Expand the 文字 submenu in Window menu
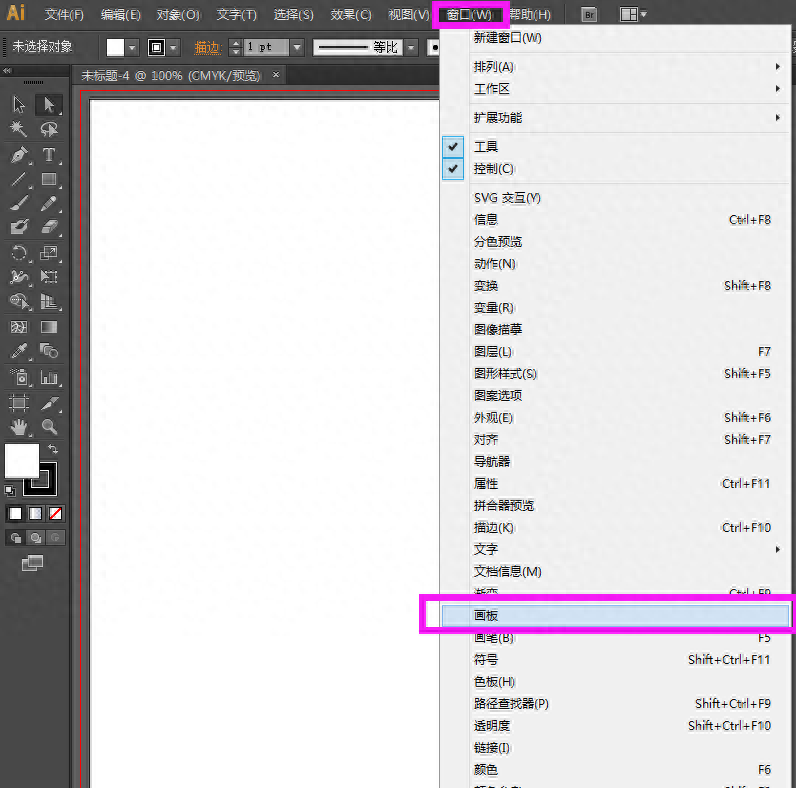 (615, 549)
